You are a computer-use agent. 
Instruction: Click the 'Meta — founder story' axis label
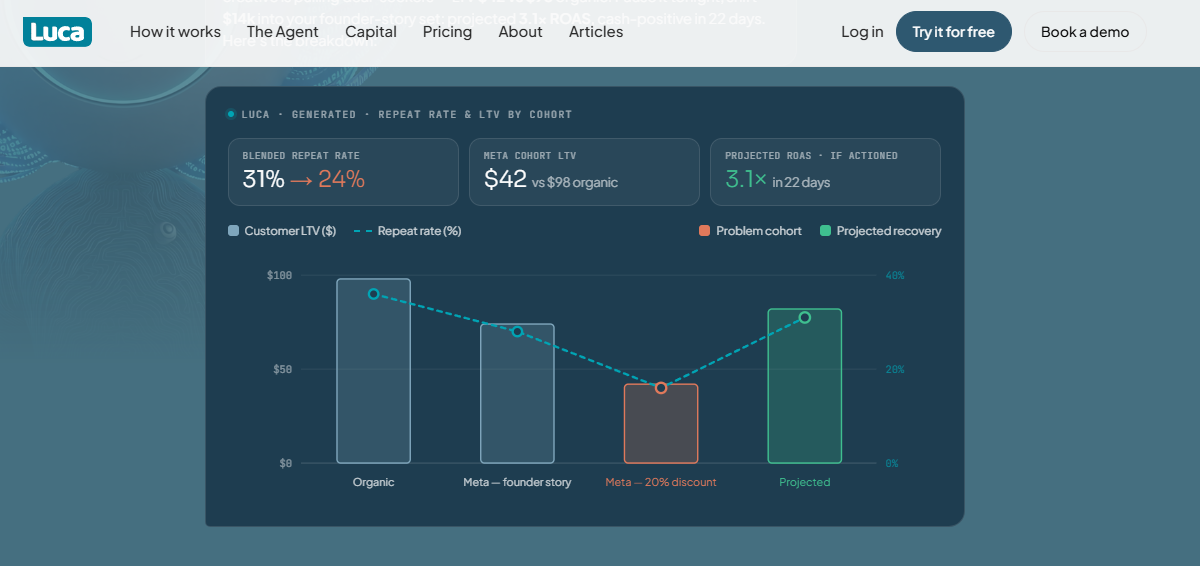click(517, 482)
